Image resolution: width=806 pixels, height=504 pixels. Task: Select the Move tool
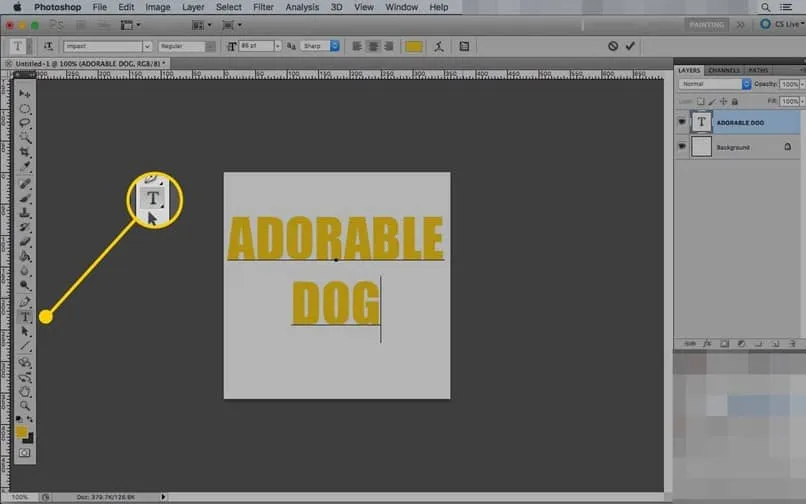click(26, 93)
